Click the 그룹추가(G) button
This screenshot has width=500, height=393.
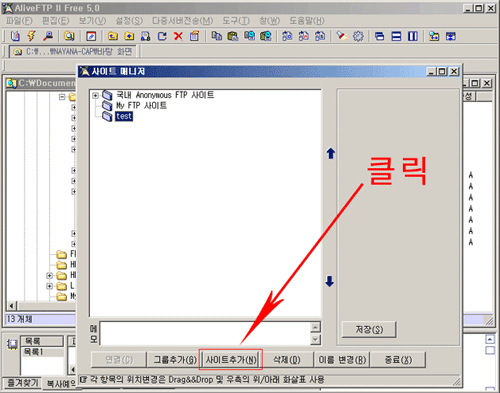coord(175,360)
